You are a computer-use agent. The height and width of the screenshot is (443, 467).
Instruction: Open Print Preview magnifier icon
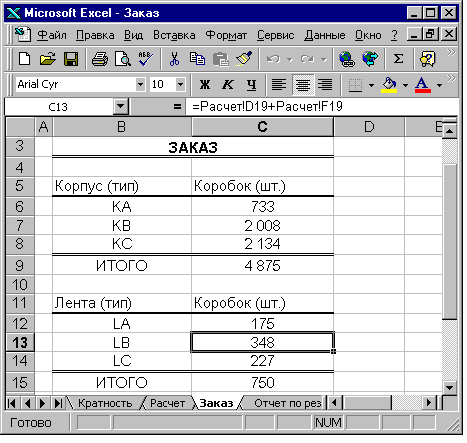(x=123, y=59)
